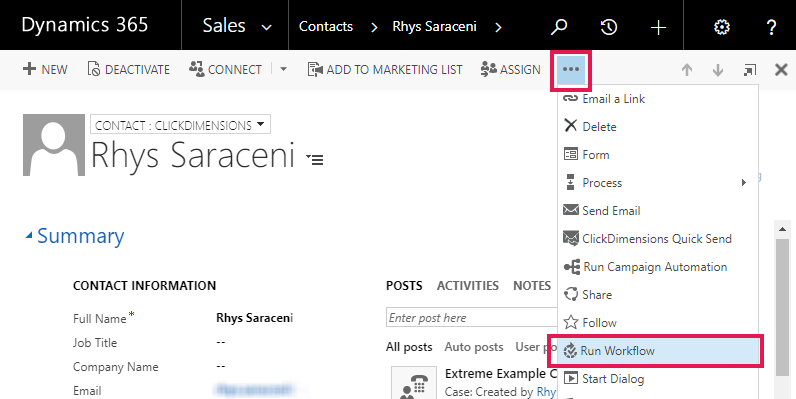The image size is (796, 399).
Task: Click the search magnifier icon
Action: pyautogui.click(x=559, y=26)
